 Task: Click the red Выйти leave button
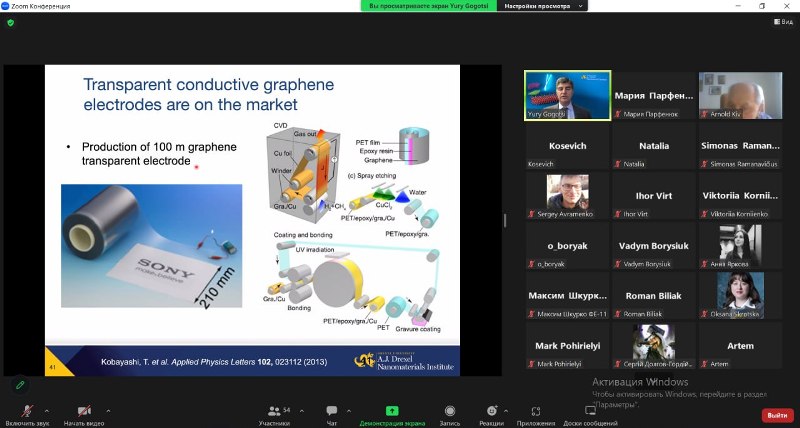778,415
